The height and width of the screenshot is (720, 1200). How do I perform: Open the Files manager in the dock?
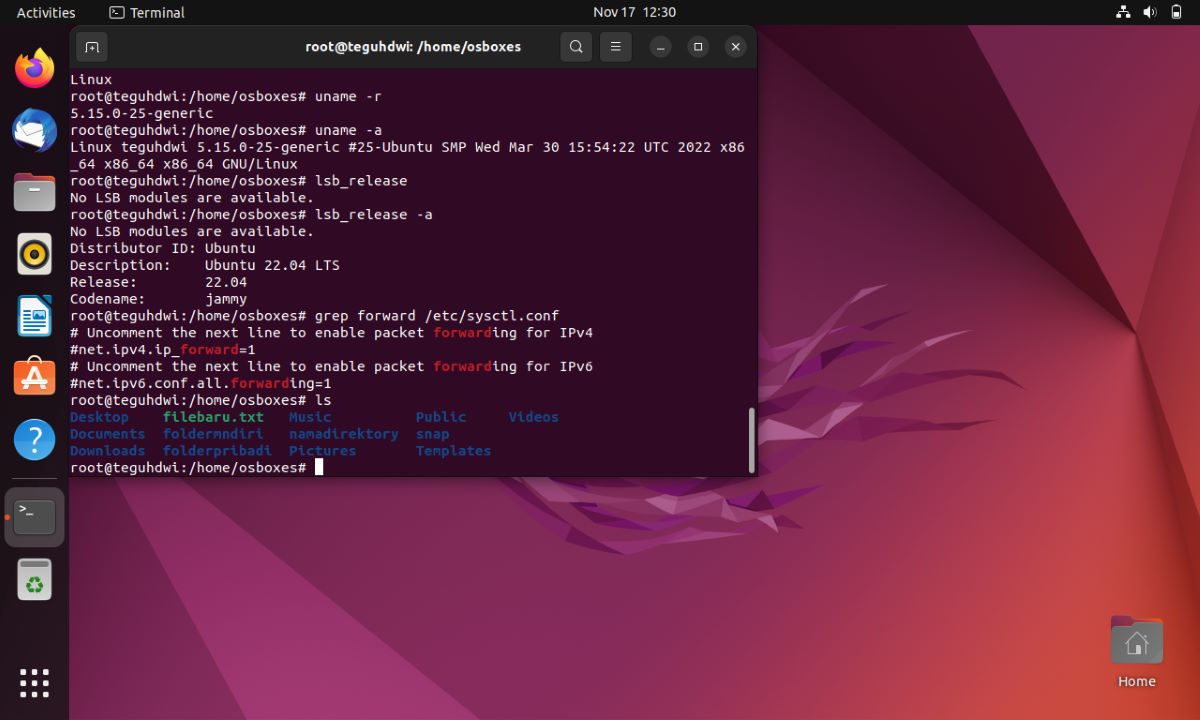34,192
